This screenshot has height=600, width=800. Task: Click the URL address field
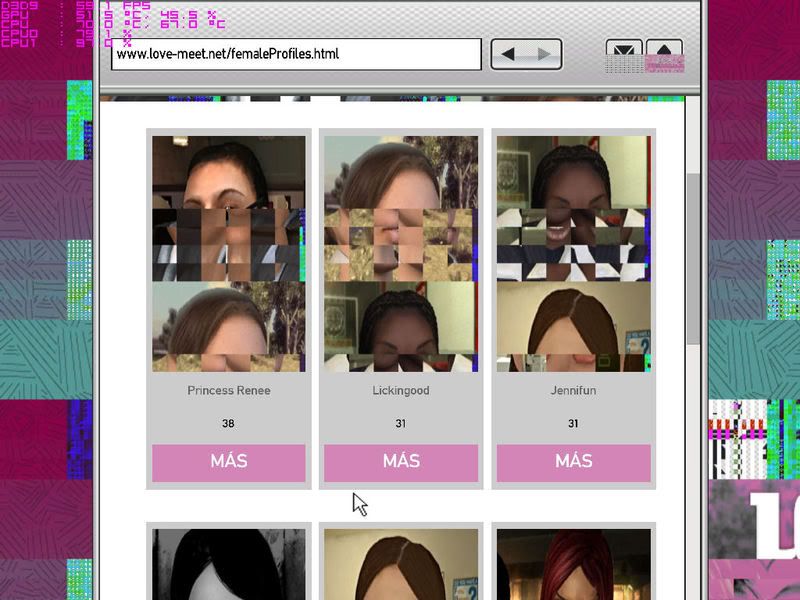click(x=296, y=54)
